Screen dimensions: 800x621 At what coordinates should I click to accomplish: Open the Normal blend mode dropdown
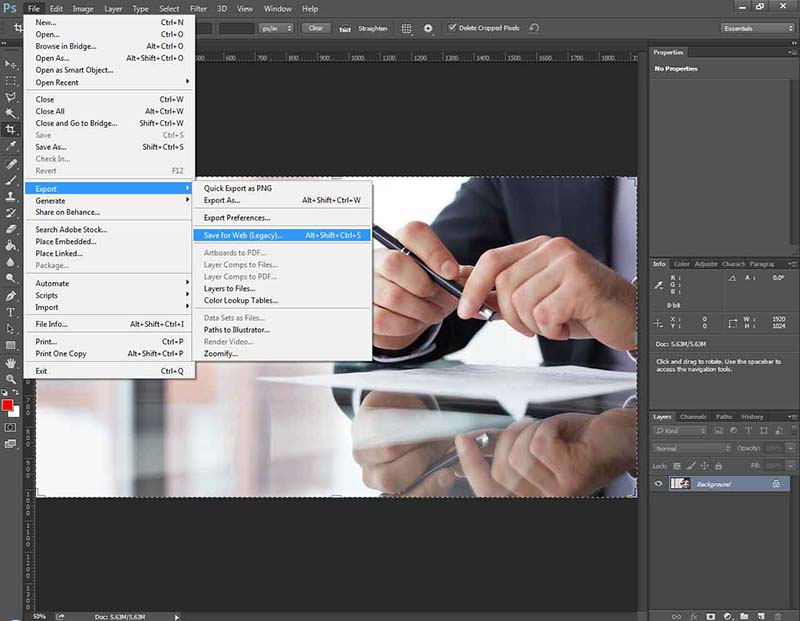pos(691,448)
